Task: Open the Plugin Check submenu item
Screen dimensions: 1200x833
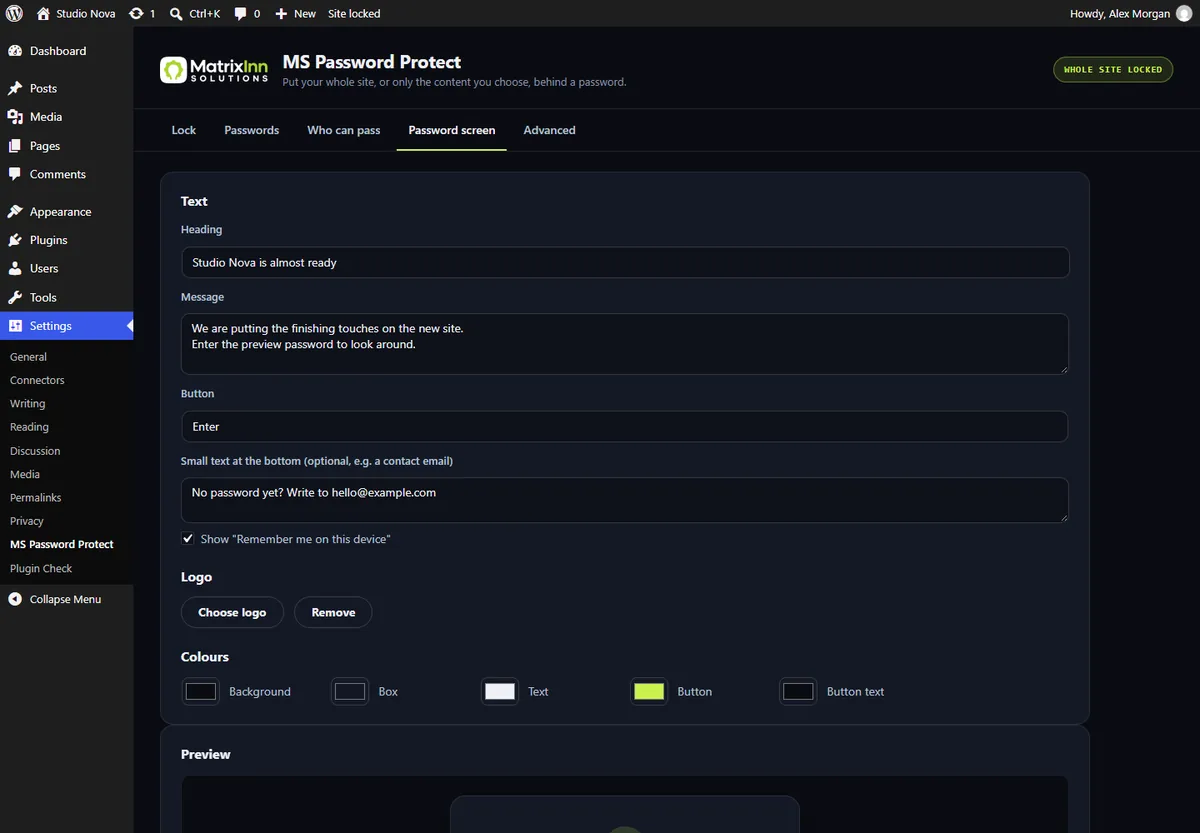Action: [41, 568]
